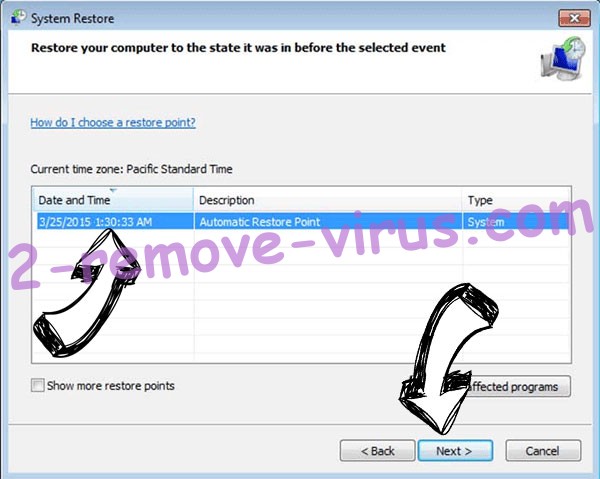Click the sort arrow above Date and Time
The width and height of the screenshot is (600, 479).
113,190
